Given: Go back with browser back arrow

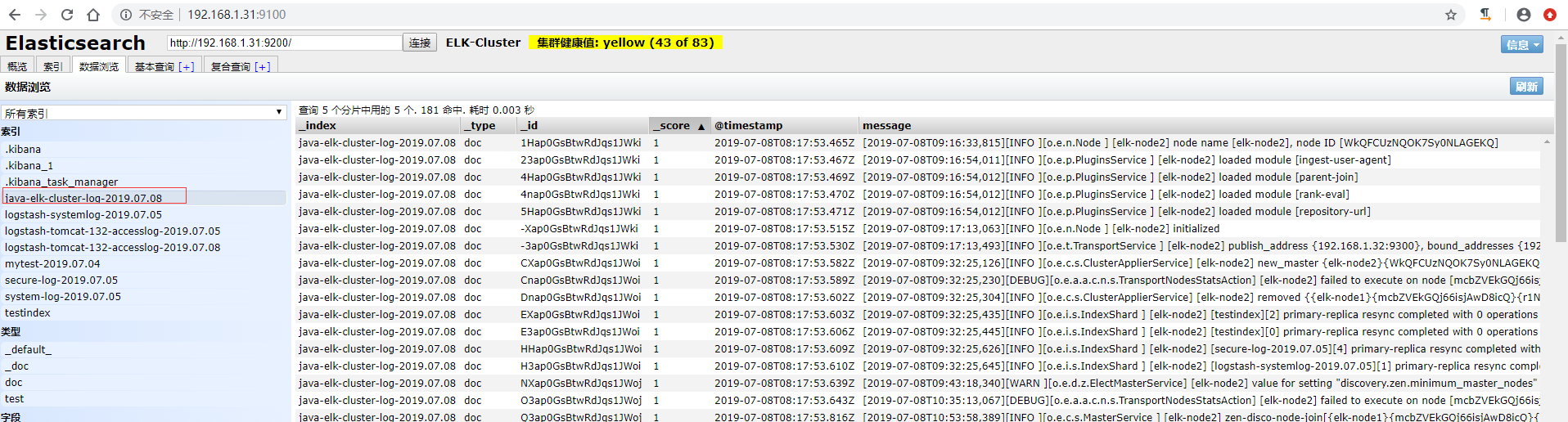Looking at the screenshot, I should pyautogui.click(x=15, y=15).
